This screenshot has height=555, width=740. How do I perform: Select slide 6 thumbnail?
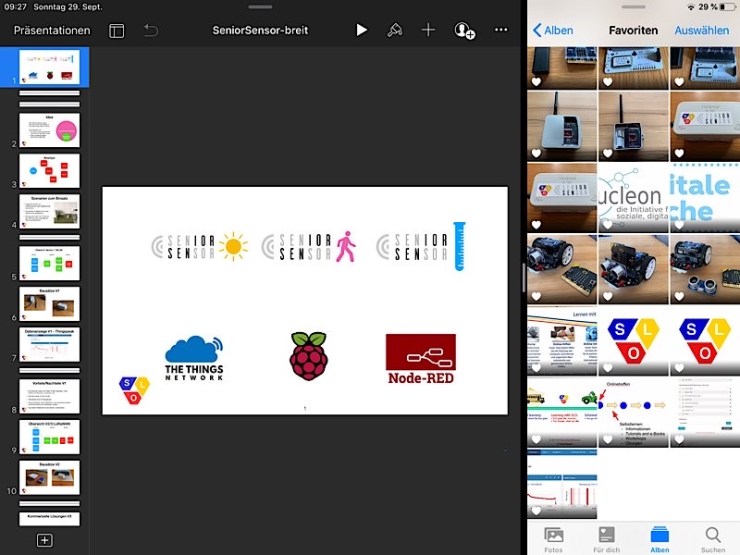click(x=50, y=304)
